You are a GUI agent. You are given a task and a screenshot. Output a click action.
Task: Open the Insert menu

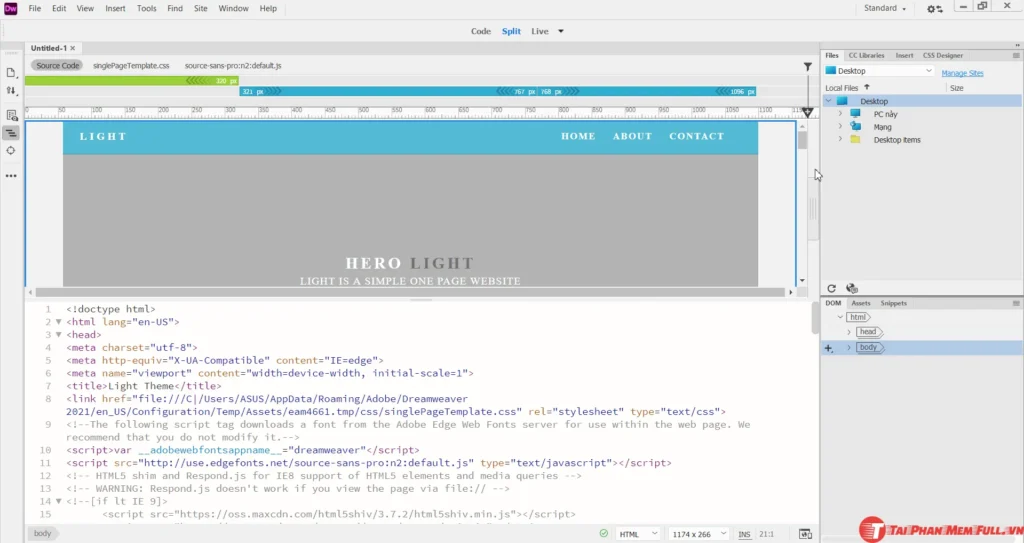click(115, 8)
